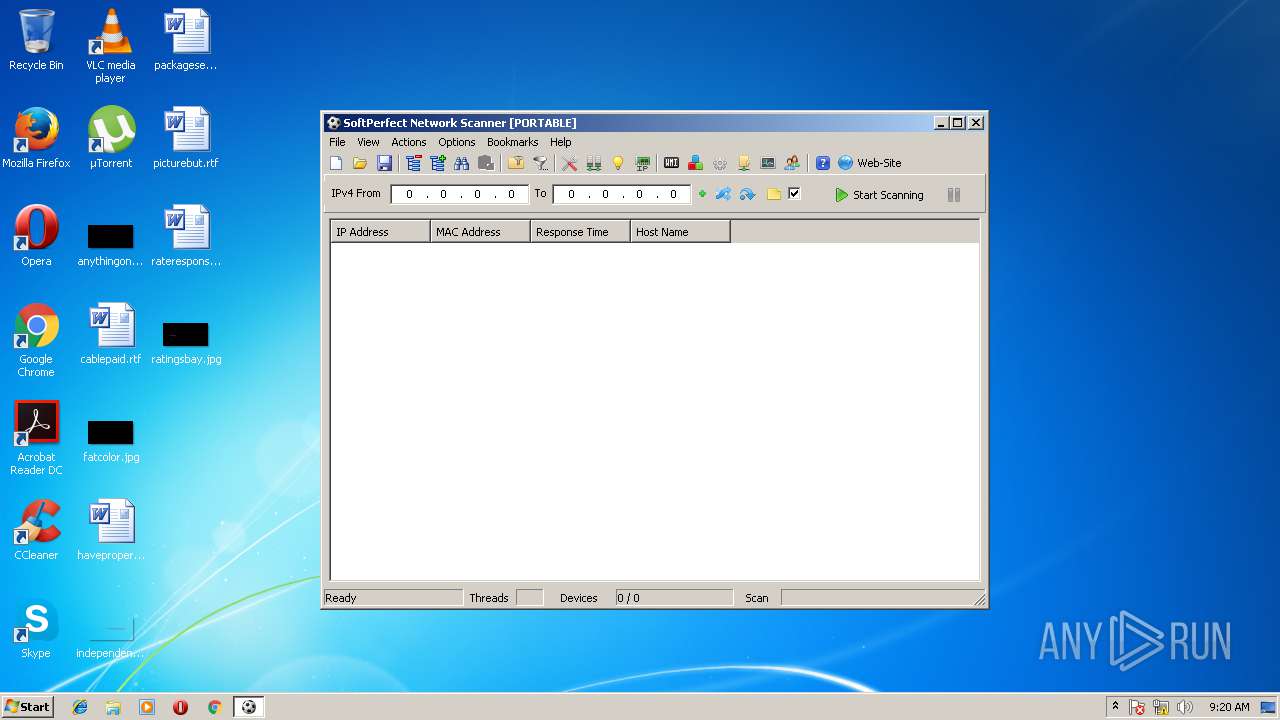The image size is (1280, 720).
Task: Open the Web-Site link in toolbar
Action: [869, 163]
